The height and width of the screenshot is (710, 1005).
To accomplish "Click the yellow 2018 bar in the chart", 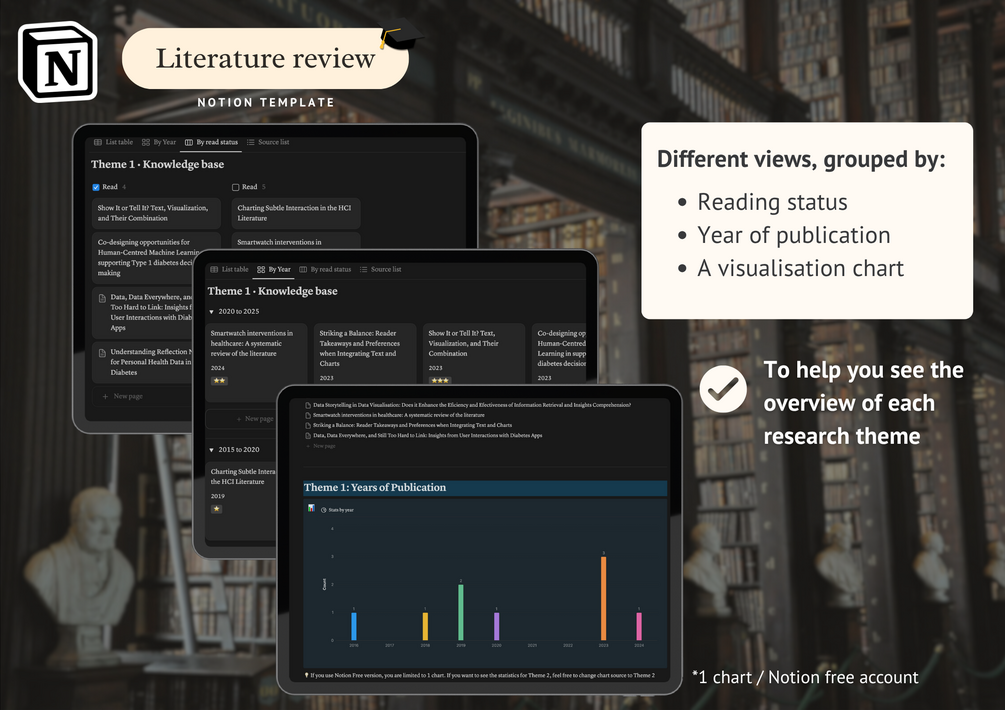I will click(425, 626).
